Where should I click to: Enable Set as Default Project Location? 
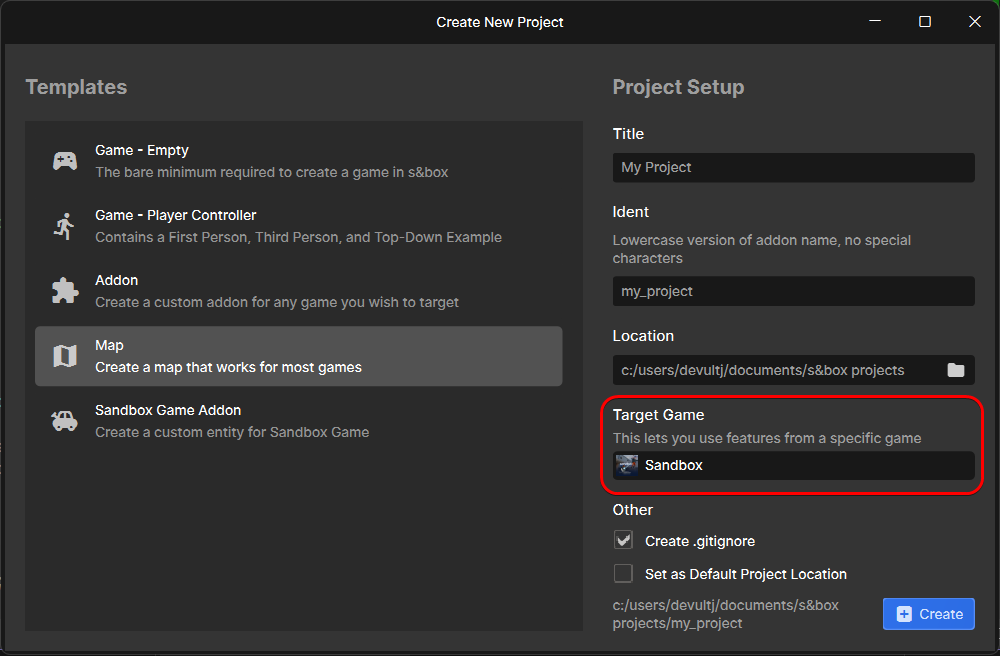pos(623,574)
